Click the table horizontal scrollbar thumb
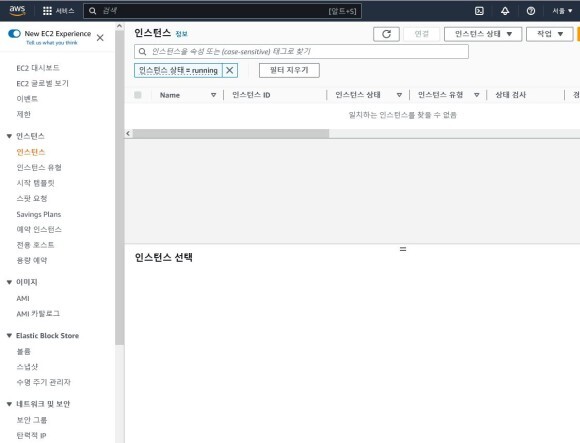Image resolution: width=580 pixels, height=443 pixels. [231, 133]
